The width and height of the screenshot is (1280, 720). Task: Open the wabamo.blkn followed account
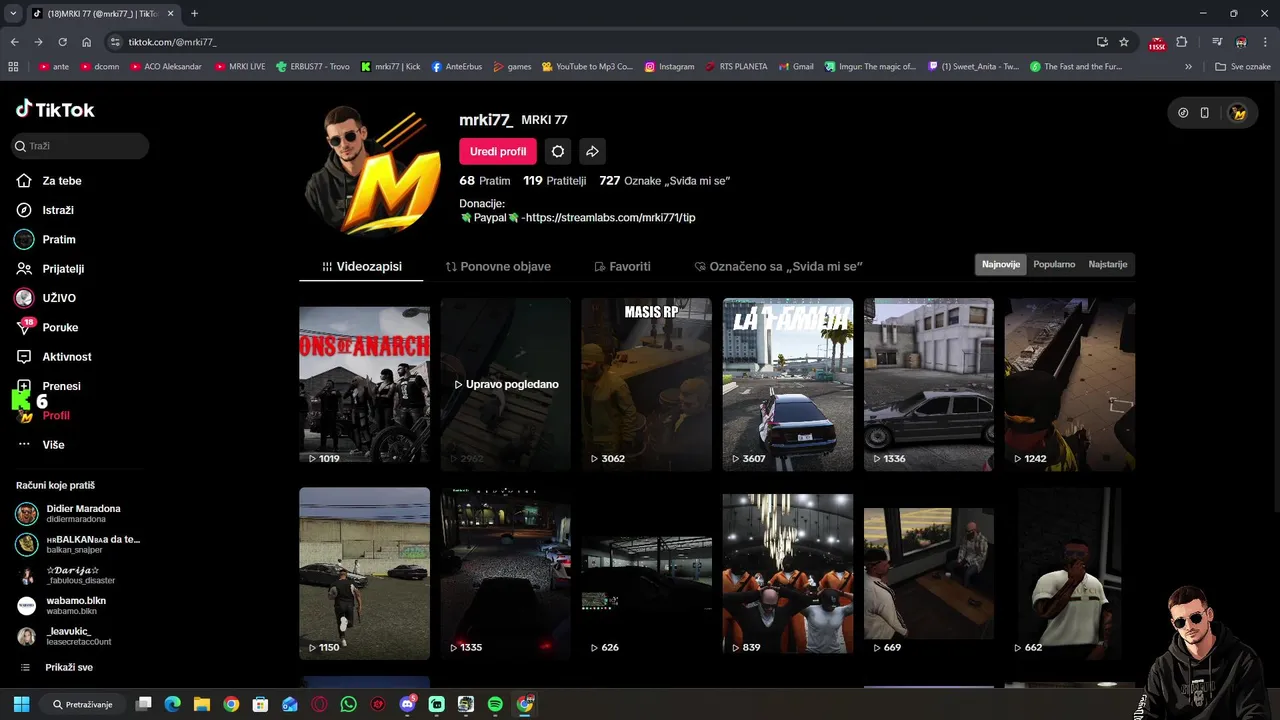pos(80,606)
